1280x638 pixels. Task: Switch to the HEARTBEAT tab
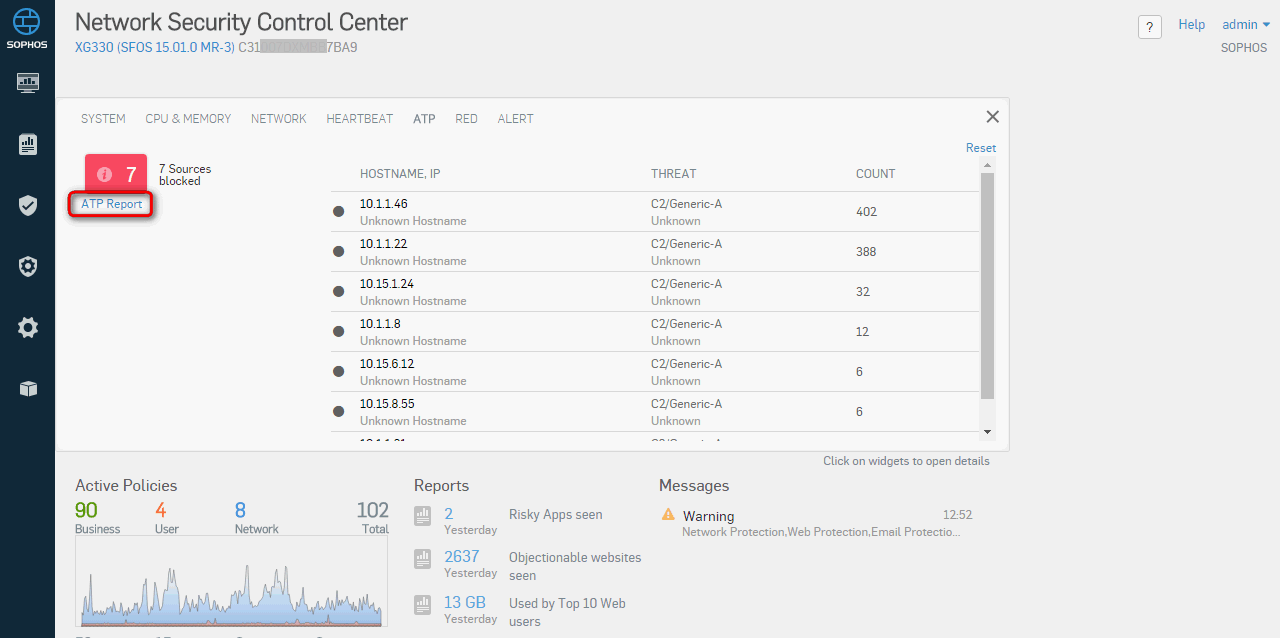pyautogui.click(x=360, y=119)
